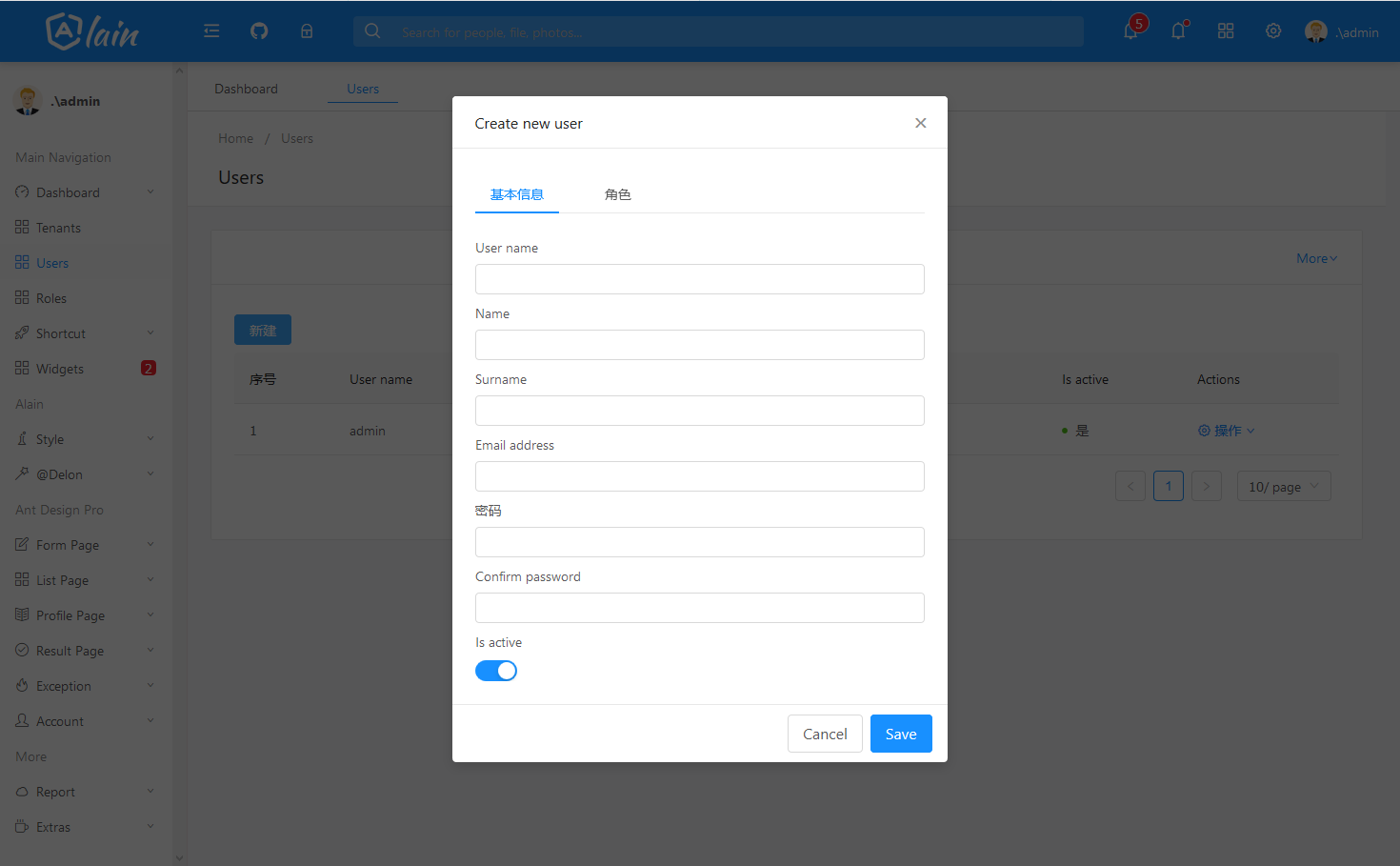
Task: Open the app grid icon in header
Action: [1226, 31]
